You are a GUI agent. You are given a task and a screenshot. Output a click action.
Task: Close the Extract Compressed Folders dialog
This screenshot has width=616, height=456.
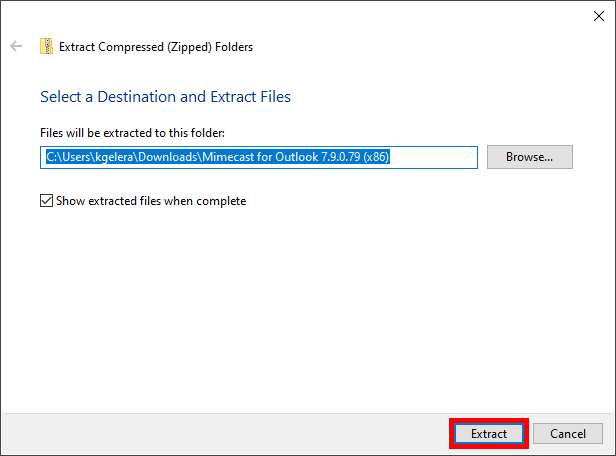pyautogui.click(x=599, y=16)
